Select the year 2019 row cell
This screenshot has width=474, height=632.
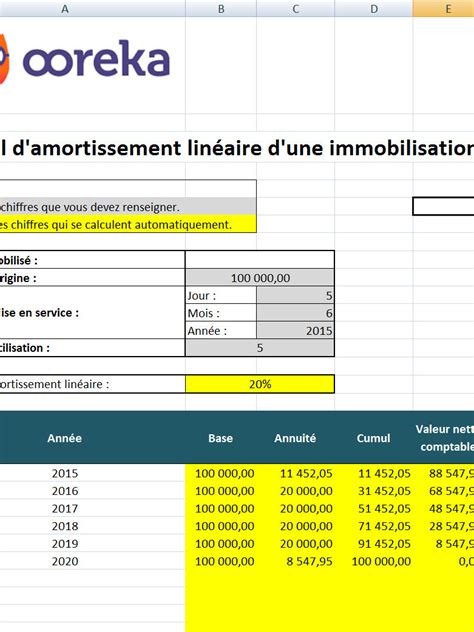92,543
